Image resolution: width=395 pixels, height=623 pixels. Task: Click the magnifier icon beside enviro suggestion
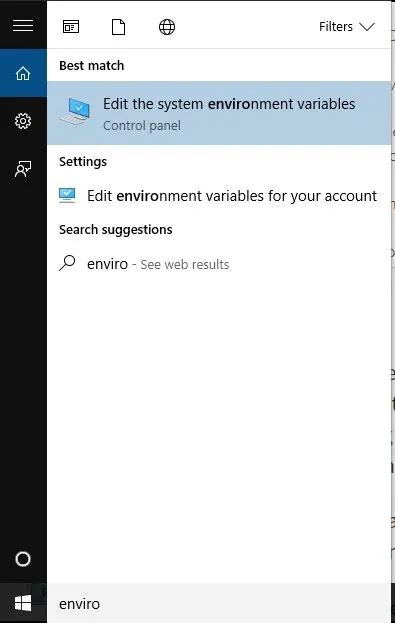click(x=67, y=263)
